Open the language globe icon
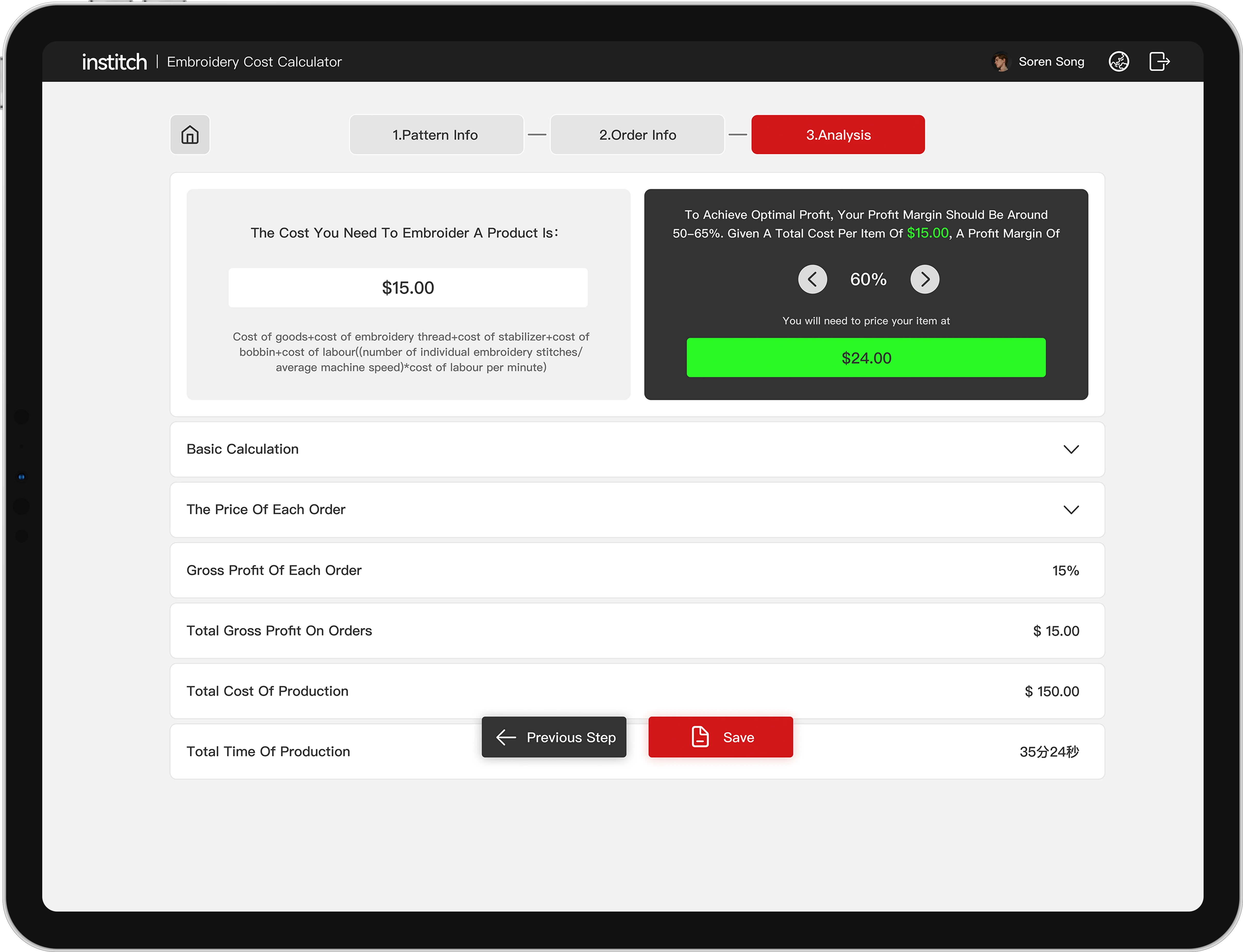This screenshot has height=952, width=1243. click(x=1119, y=61)
